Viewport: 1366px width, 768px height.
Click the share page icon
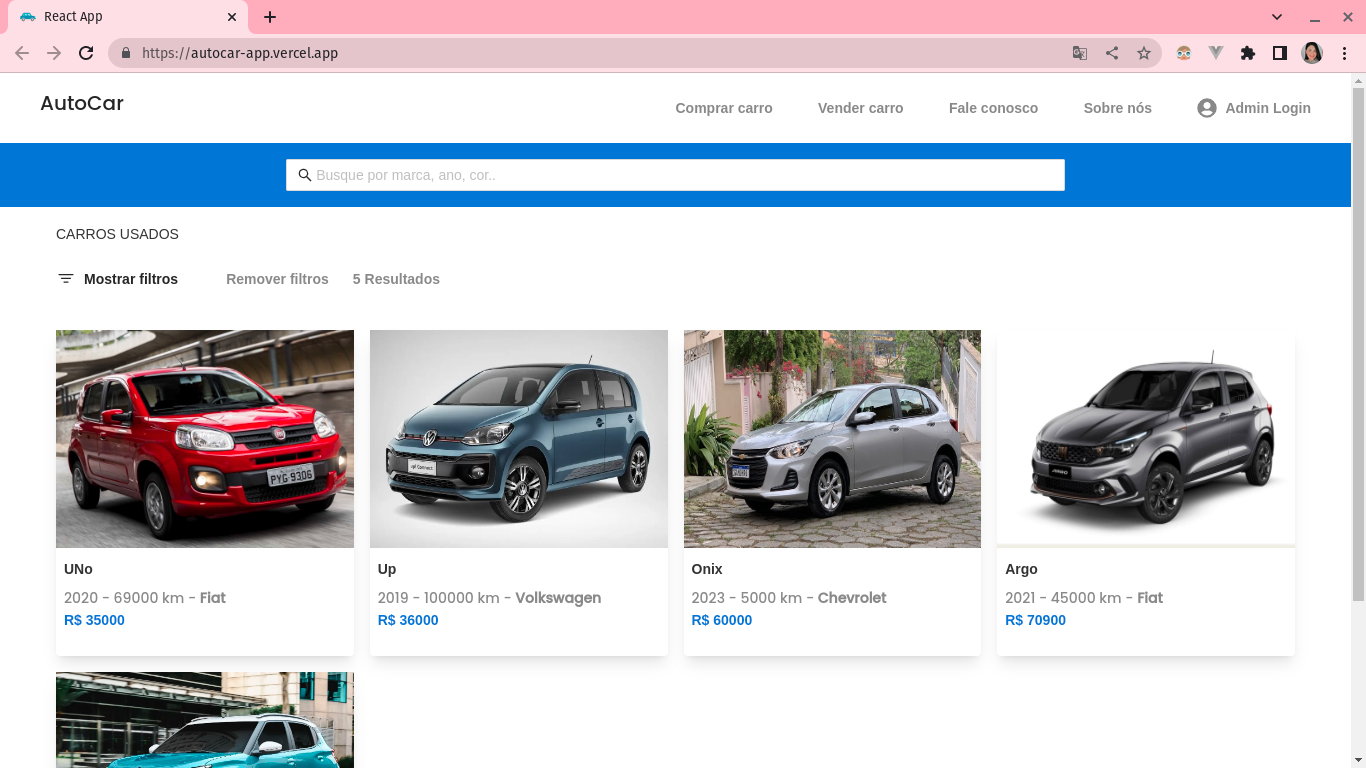1112,53
